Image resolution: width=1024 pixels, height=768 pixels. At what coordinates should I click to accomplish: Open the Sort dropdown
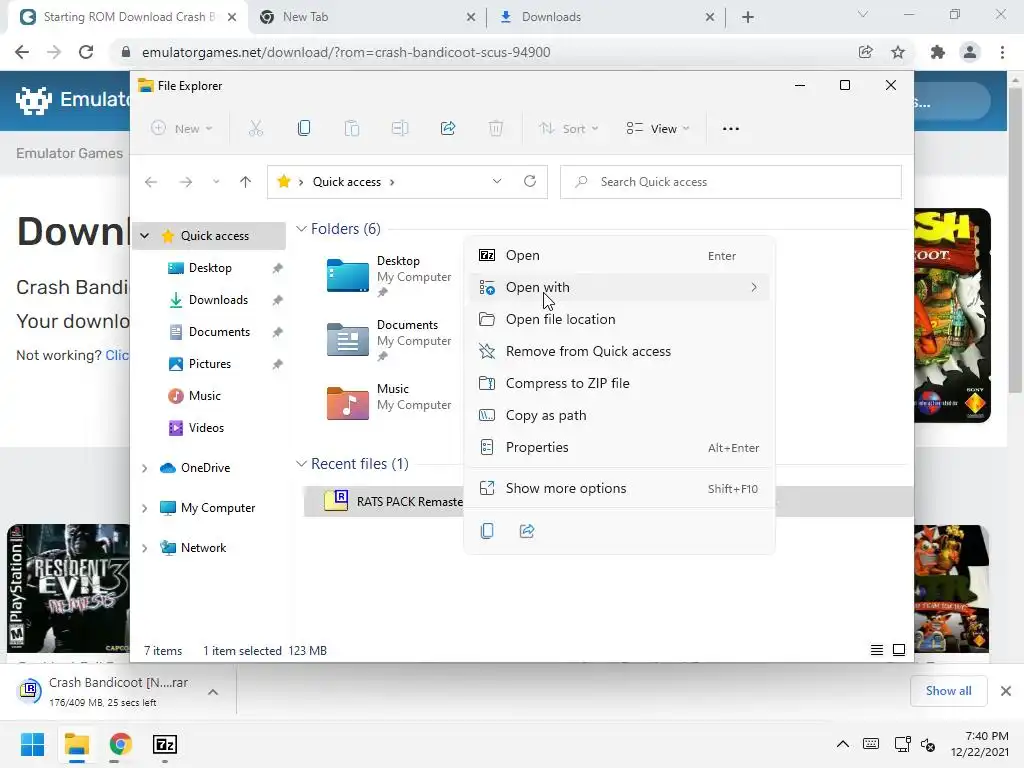click(x=568, y=129)
